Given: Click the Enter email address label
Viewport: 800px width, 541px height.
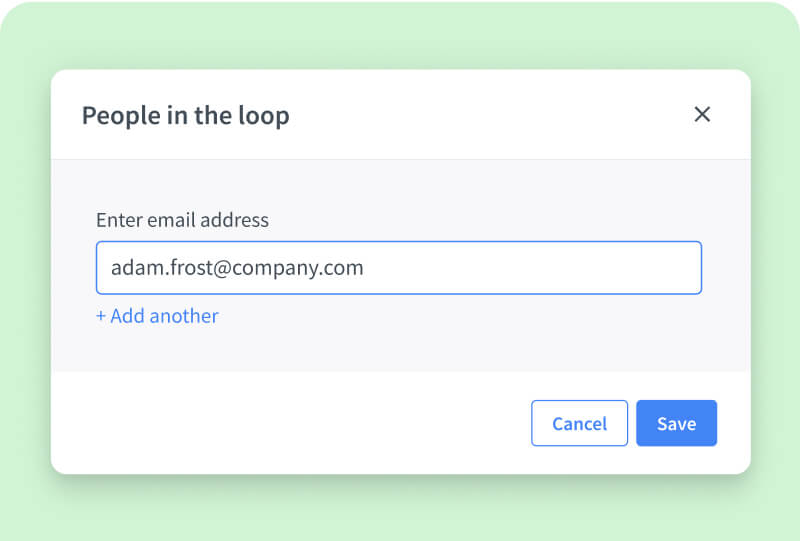Looking at the screenshot, I should click(182, 220).
